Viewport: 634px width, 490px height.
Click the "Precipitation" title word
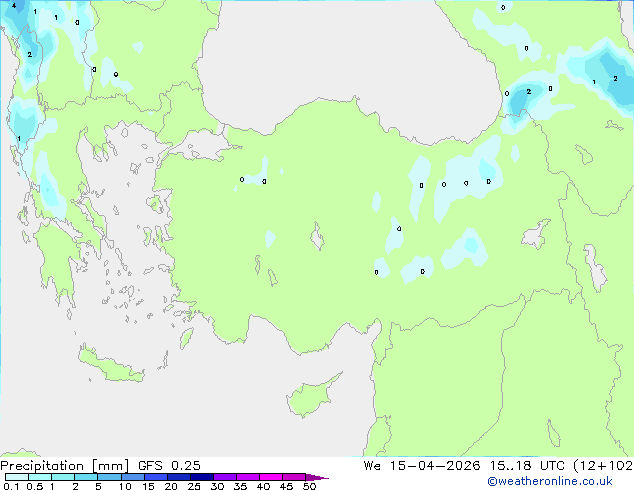pyautogui.click(x=42, y=466)
